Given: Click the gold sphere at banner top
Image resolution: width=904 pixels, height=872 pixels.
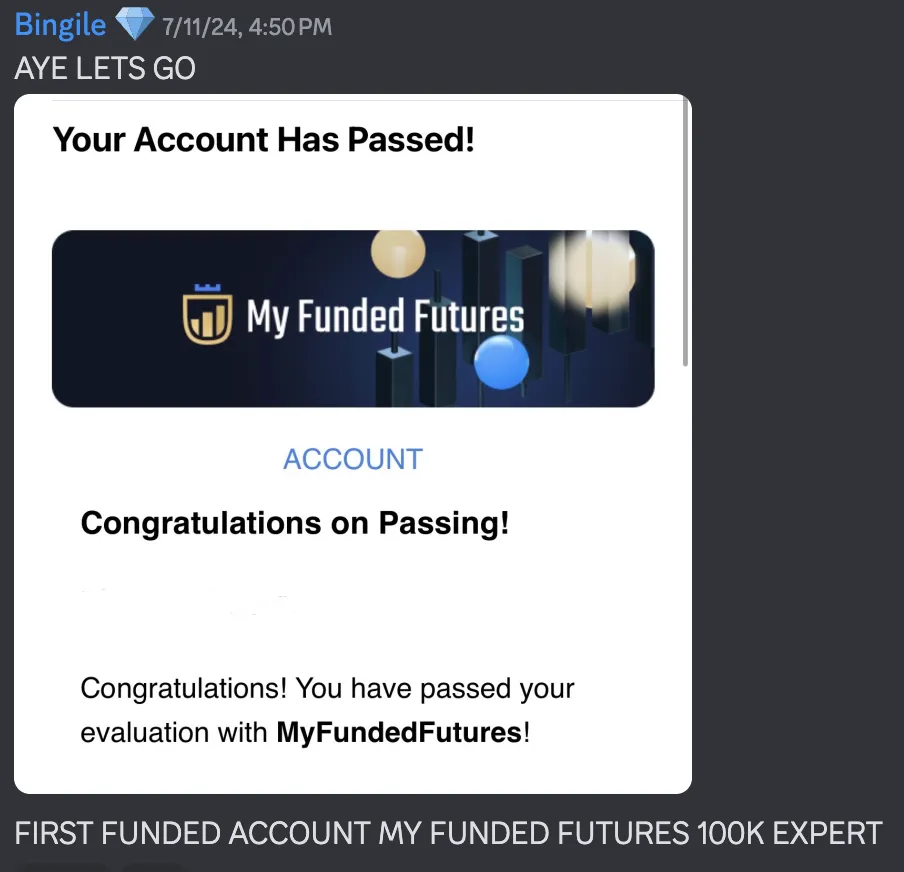Looking at the screenshot, I should [398, 253].
